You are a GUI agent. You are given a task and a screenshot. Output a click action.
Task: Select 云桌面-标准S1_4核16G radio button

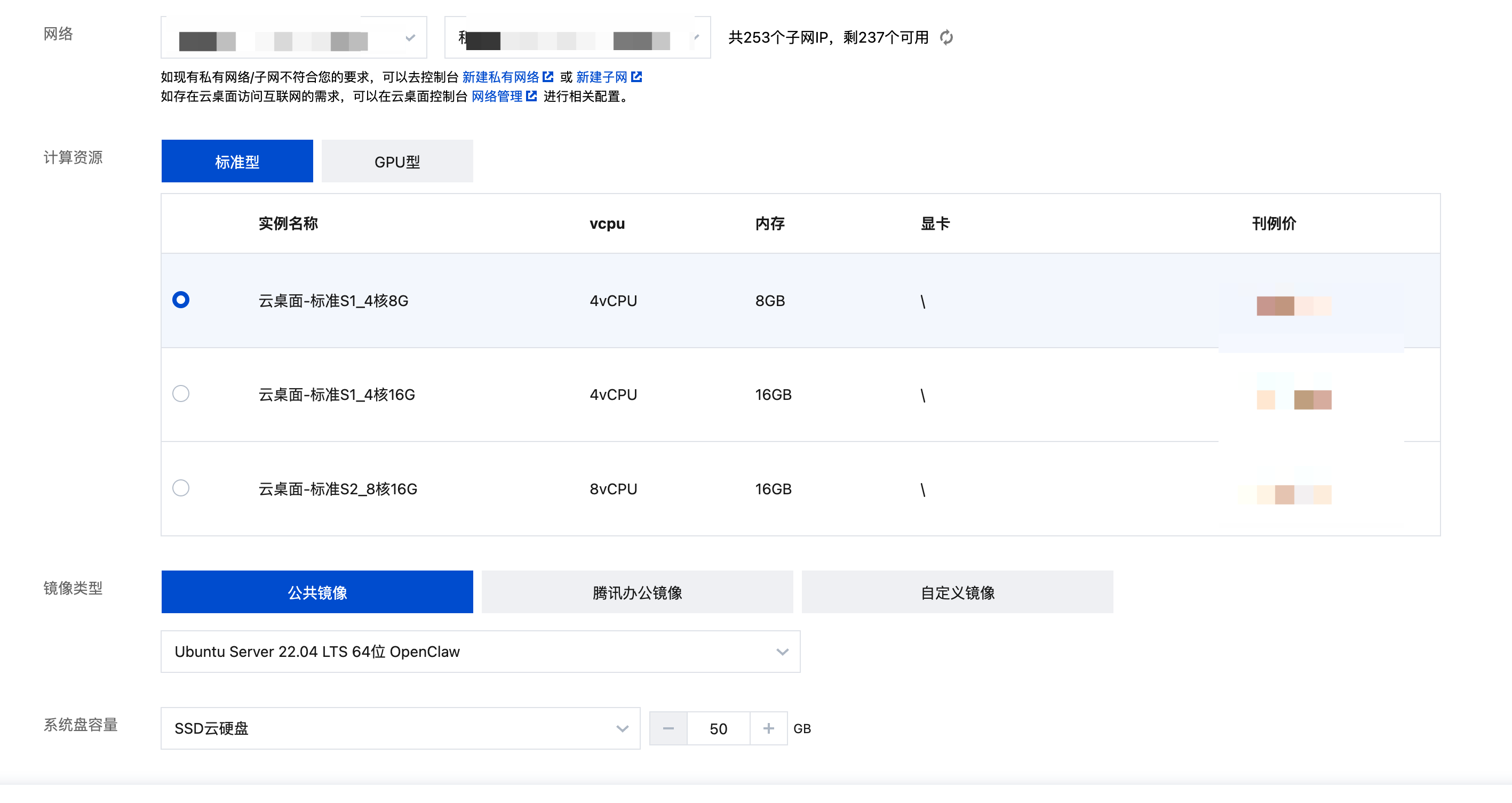pyautogui.click(x=181, y=394)
